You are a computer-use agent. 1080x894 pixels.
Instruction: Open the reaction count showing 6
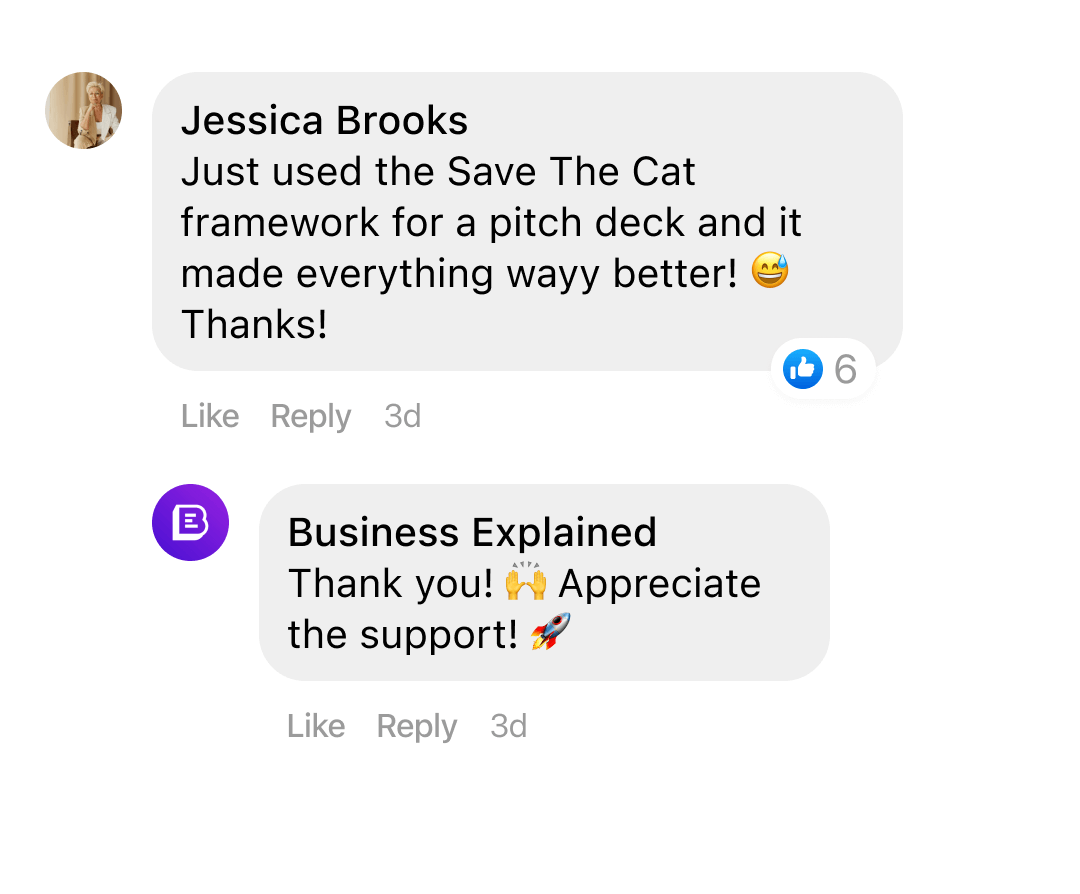[x=845, y=370]
